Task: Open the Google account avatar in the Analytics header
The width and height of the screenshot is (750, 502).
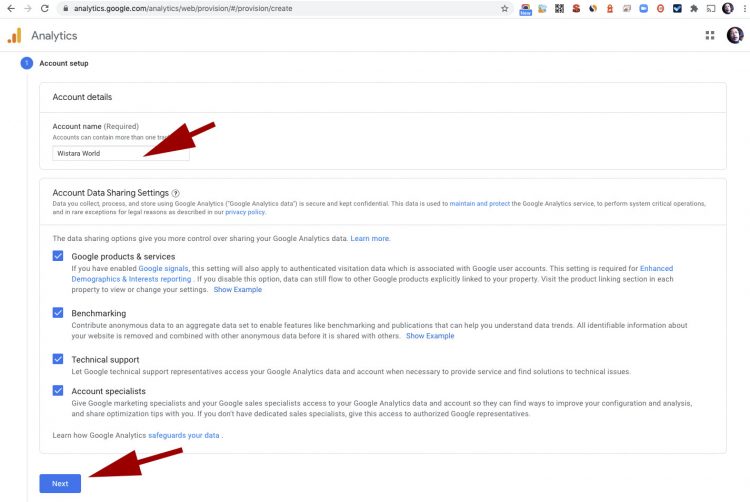Action: 735,35
